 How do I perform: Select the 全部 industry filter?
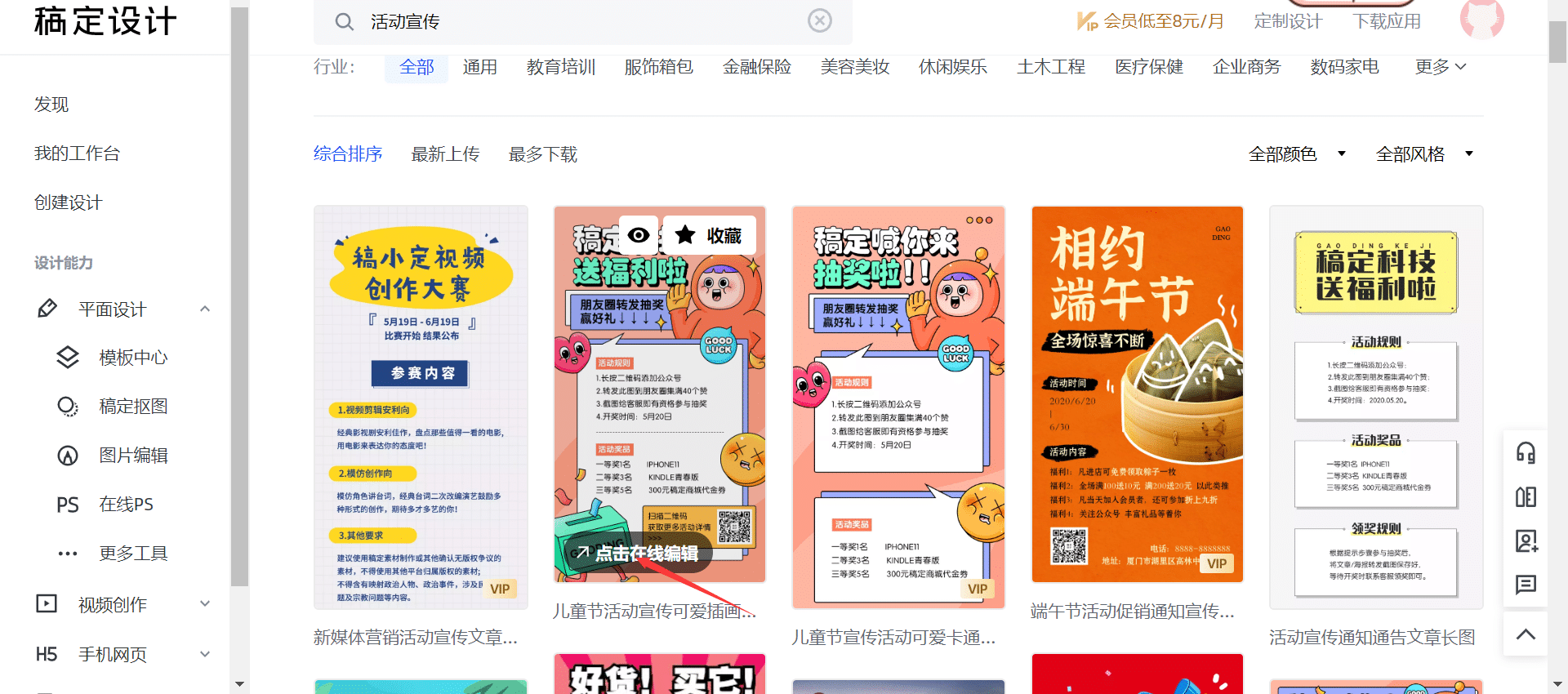pyautogui.click(x=416, y=66)
